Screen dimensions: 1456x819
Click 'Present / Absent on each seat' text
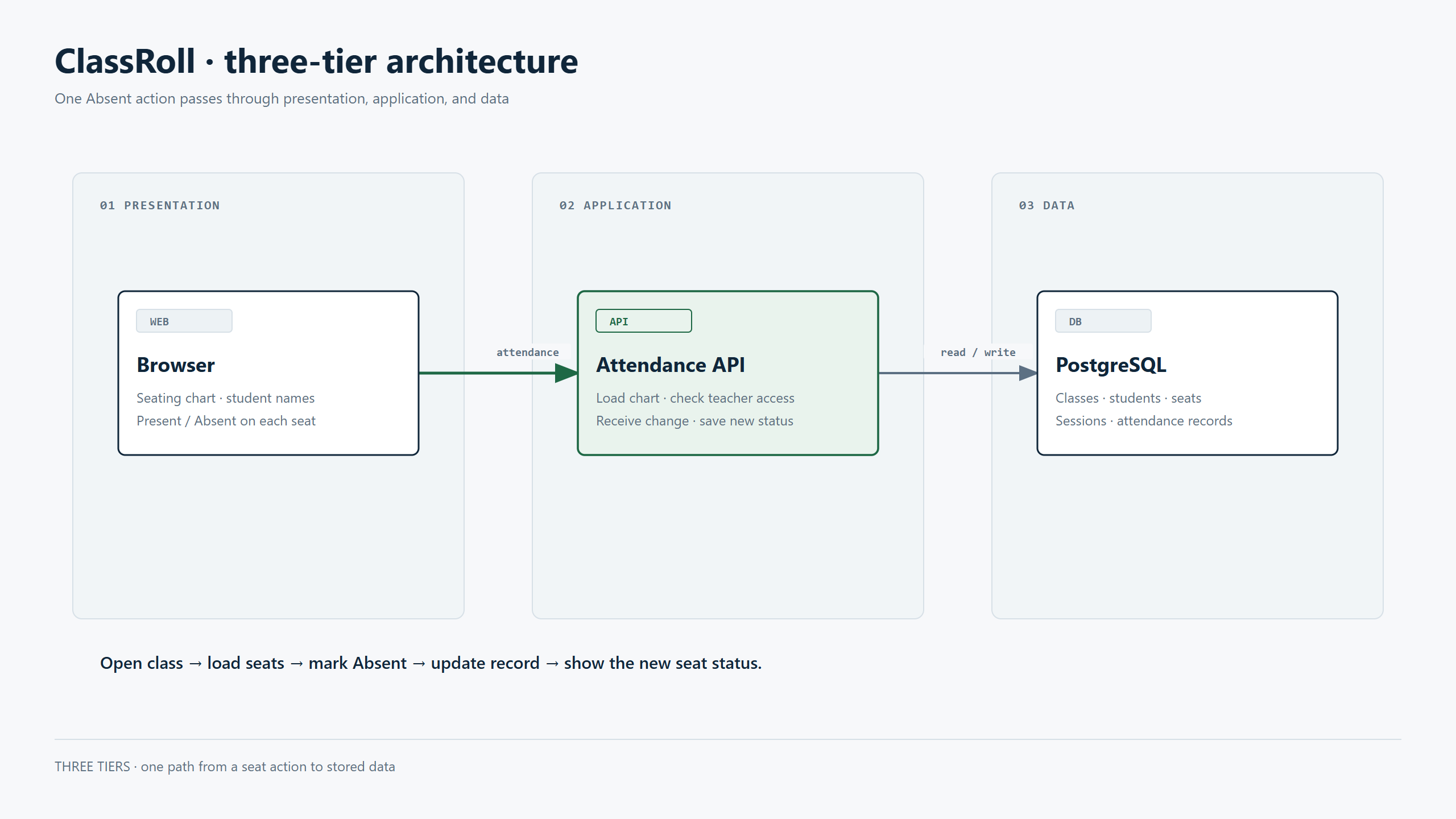[x=226, y=421]
